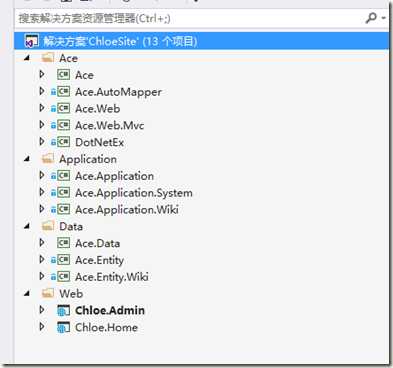Select the DotNetEx project name
Image resolution: width=393 pixels, height=368 pixels.
pos(100,142)
